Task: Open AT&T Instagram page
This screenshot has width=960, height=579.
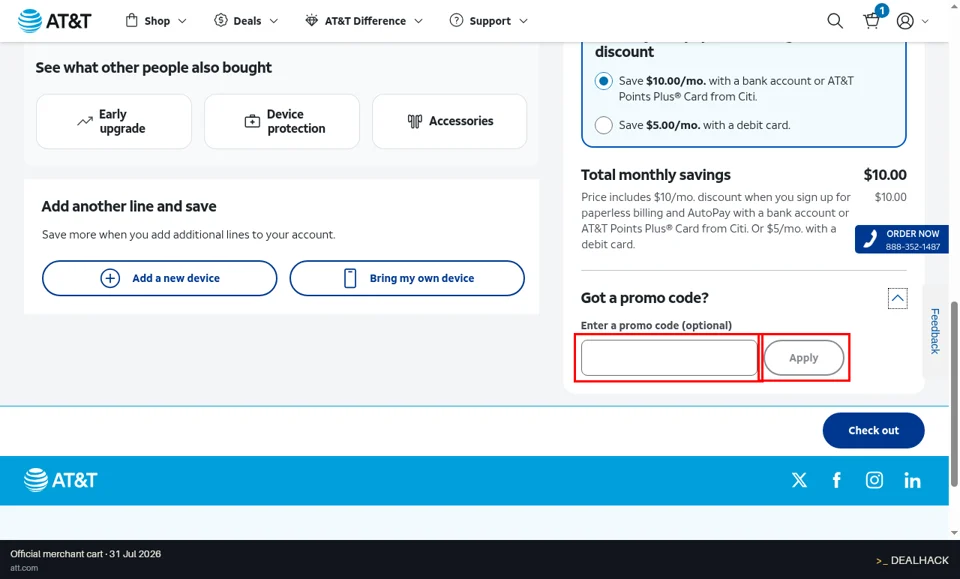Action: [x=874, y=480]
